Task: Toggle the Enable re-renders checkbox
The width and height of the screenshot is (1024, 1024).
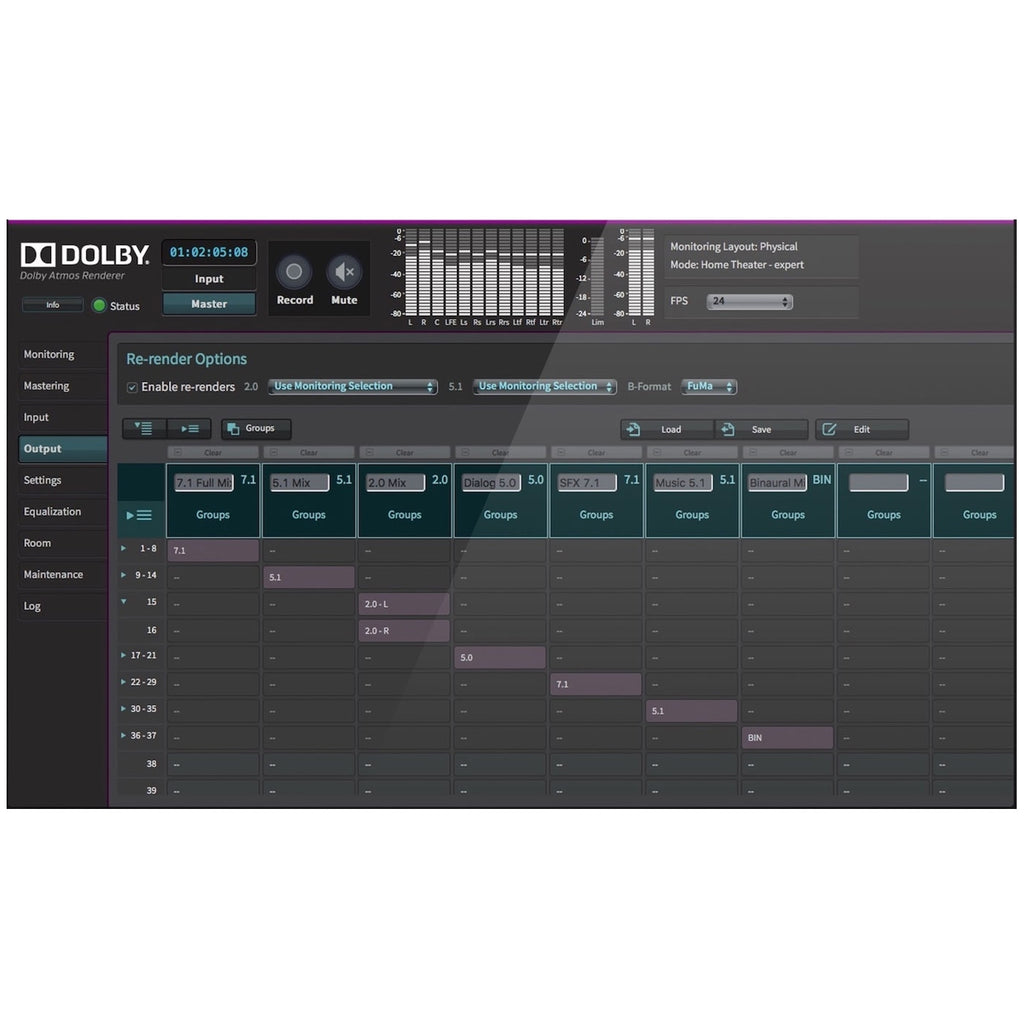Action: (132, 387)
